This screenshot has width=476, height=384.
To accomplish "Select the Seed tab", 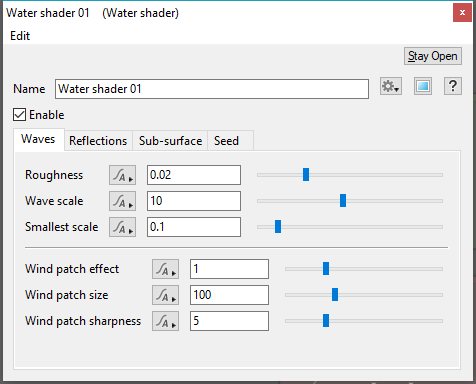I will click(226, 141).
